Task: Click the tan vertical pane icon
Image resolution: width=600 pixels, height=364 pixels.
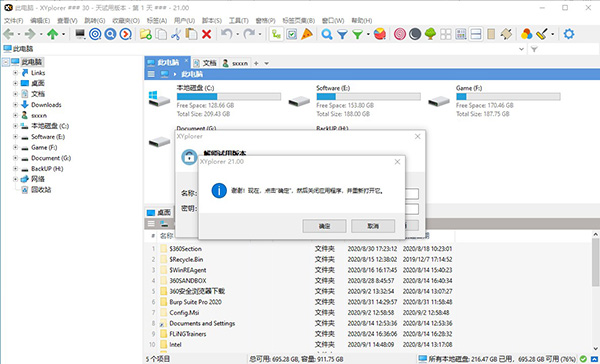Action: 491,34
